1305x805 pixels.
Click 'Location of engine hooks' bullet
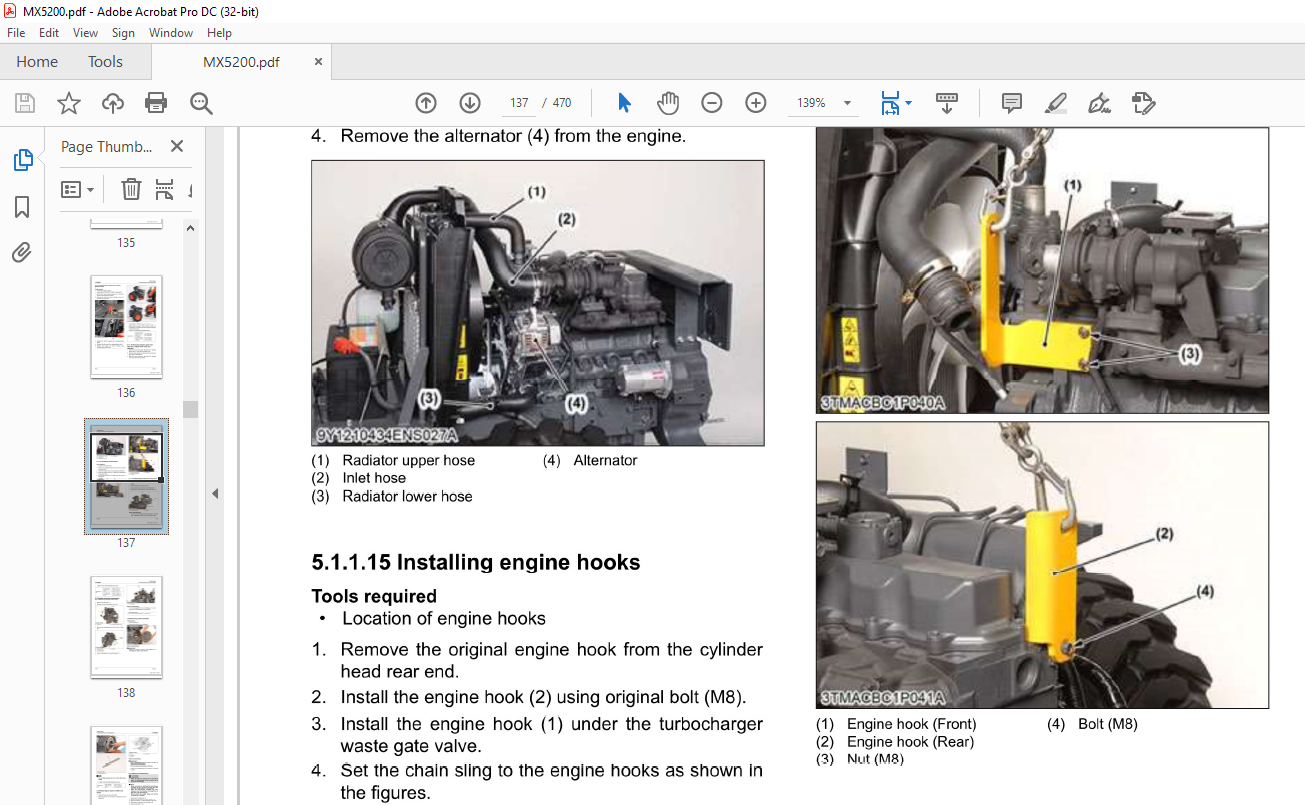(444, 618)
